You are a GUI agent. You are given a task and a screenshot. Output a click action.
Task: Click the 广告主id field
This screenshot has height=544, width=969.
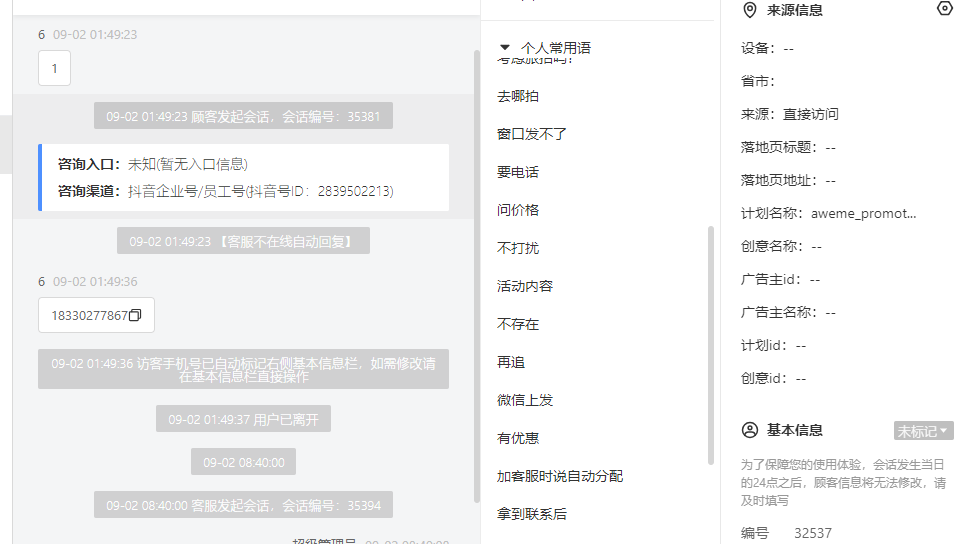coord(781,279)
